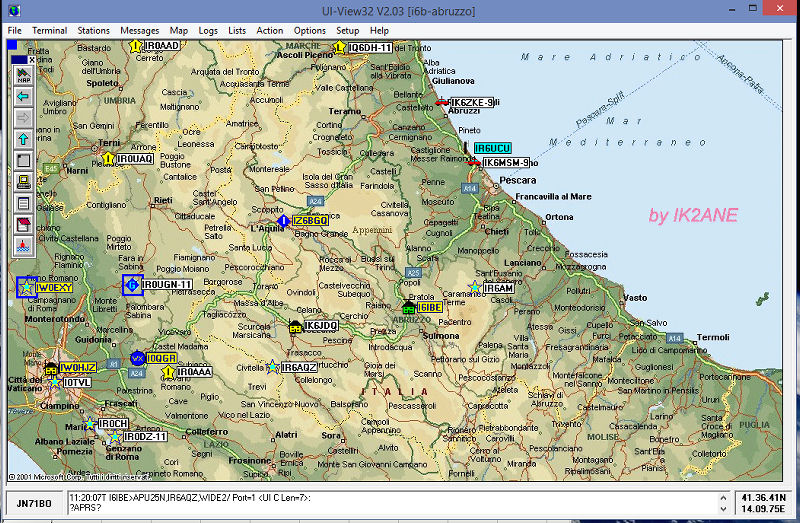Open the Terminal menu
This screenshot has height=523, width=800.
coord(49,31)
